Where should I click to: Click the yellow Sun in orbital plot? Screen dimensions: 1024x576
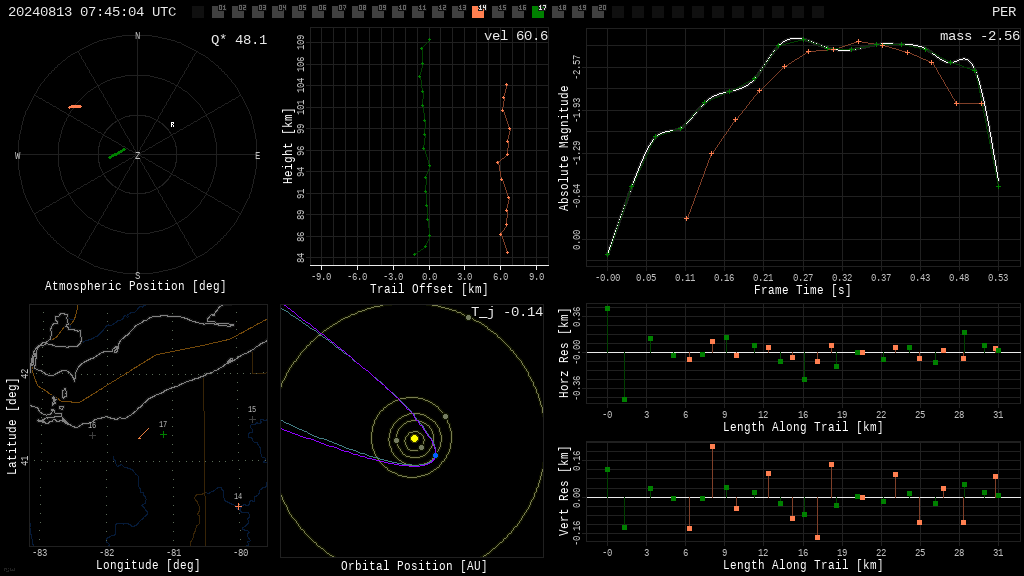tap(414, 438)
